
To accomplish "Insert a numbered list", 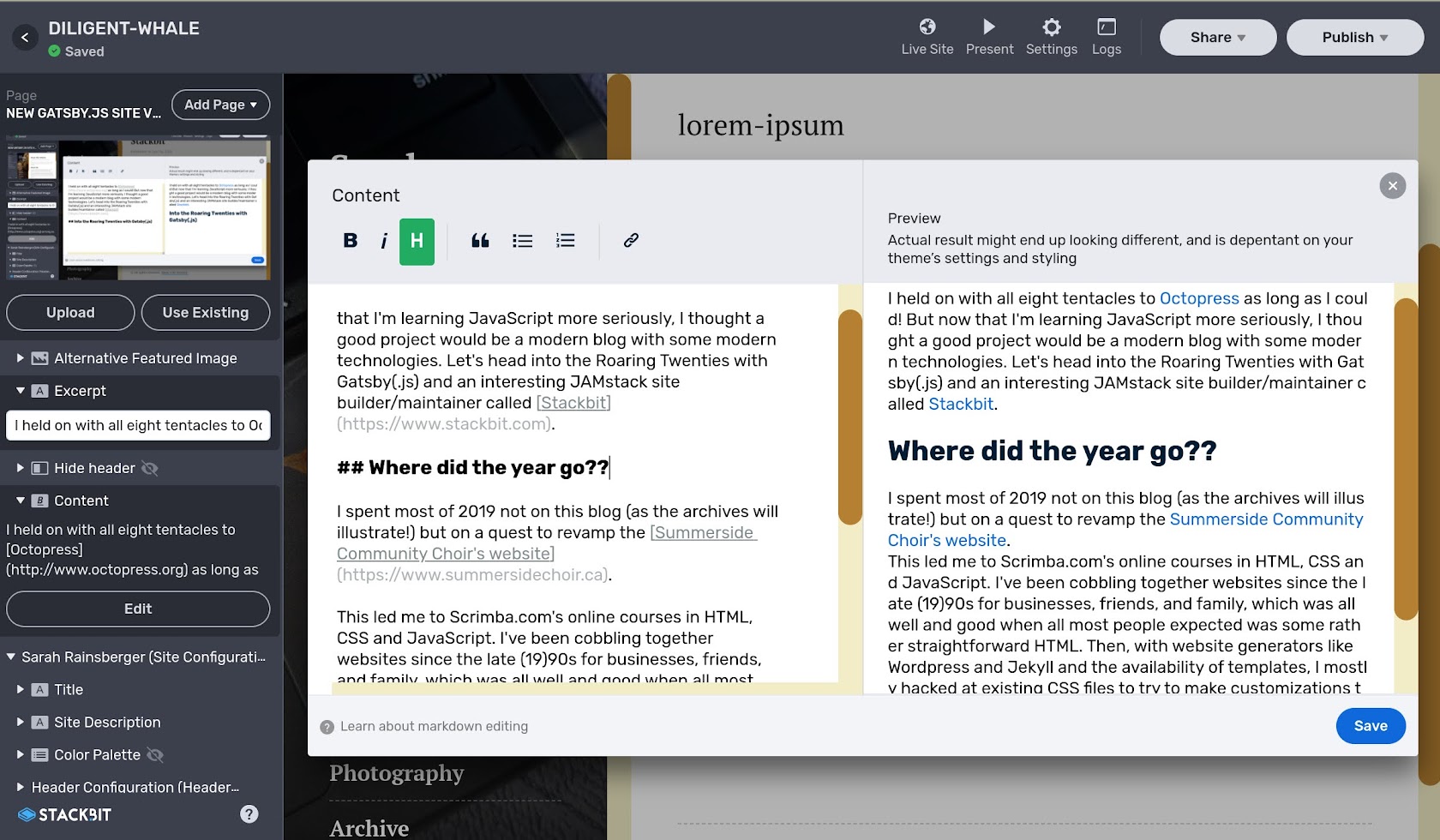I will (565, 241).
